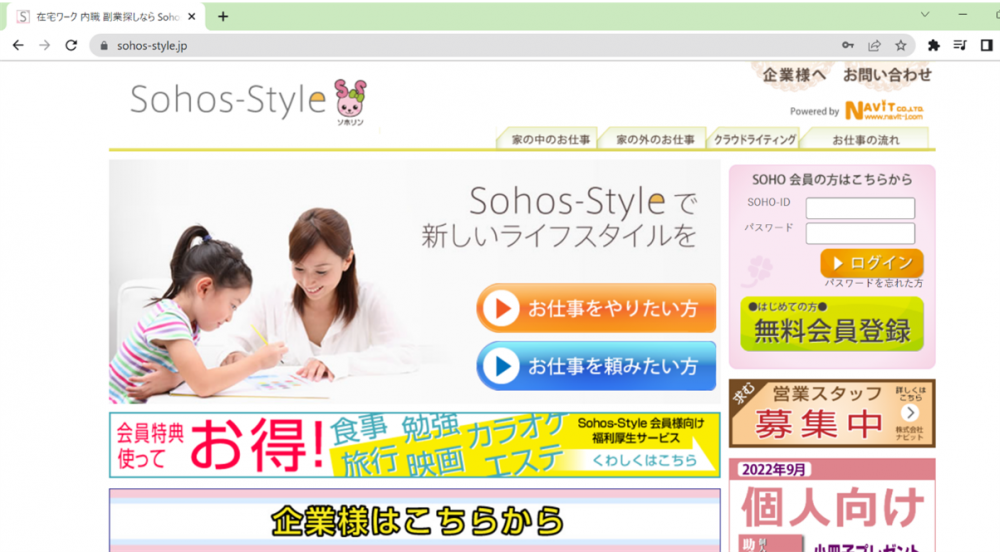The image size is (1000, 552).
Task: Open the お問い合わせ link
Action: (x=887, y=75)
